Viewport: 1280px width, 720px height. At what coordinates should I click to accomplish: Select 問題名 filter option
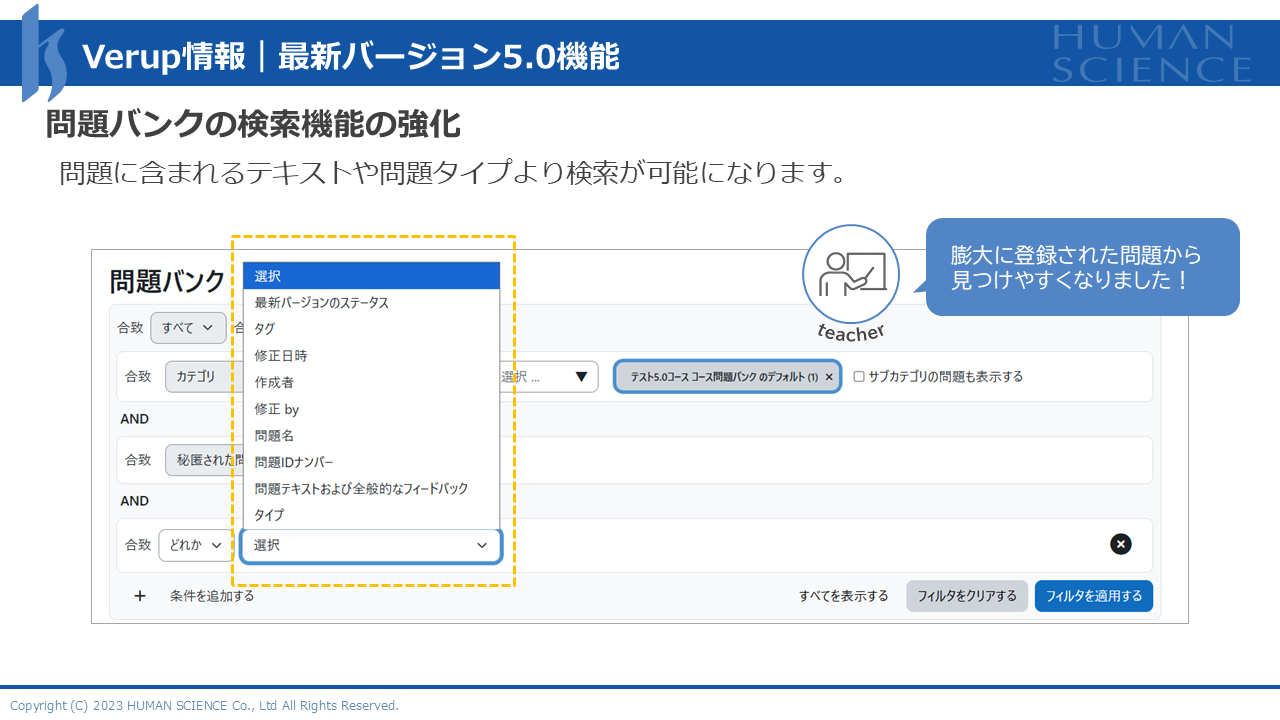click(274, 436)
